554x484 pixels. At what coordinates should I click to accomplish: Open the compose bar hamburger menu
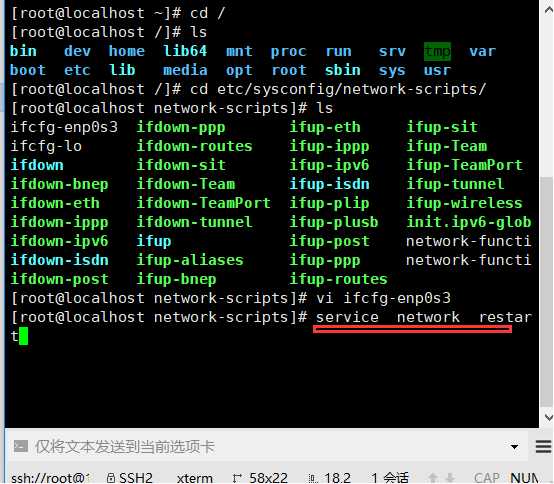click(x=543, y=447)
